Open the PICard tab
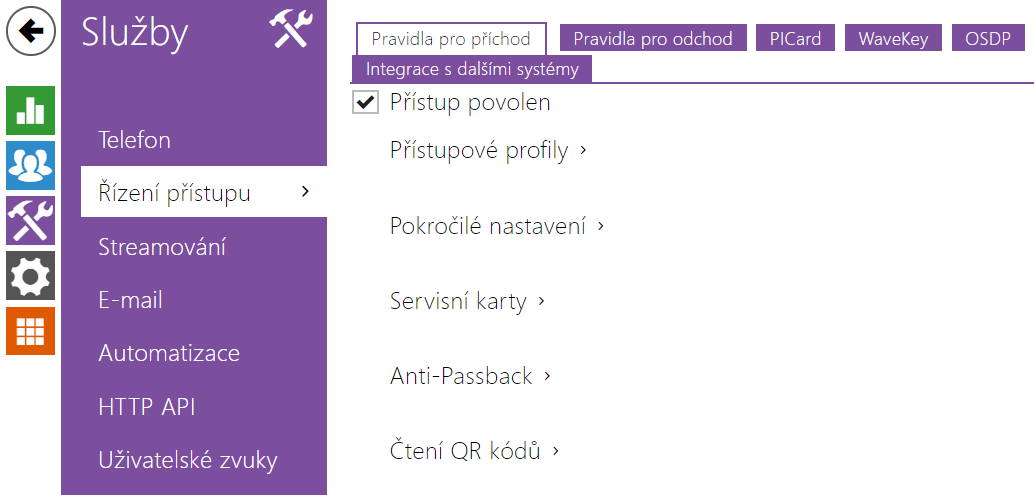The width and height of the screenshot is (1034, 495). (x=795, y=39)
